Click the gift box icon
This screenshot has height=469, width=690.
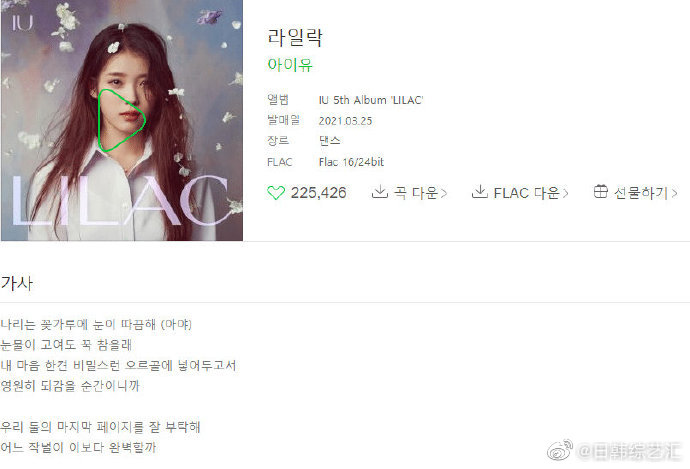point(601,191)
